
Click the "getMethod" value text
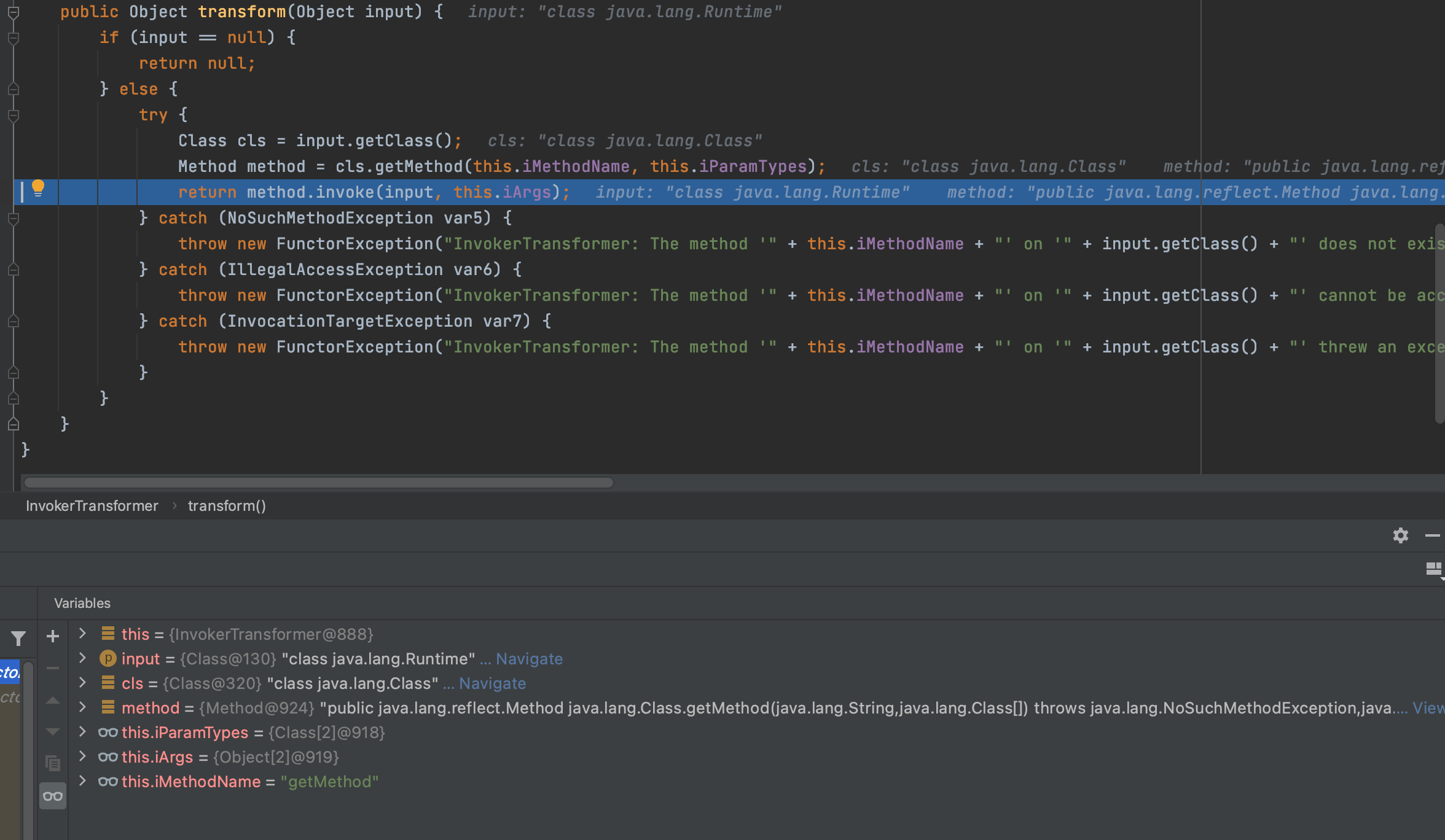click(329, 782)
